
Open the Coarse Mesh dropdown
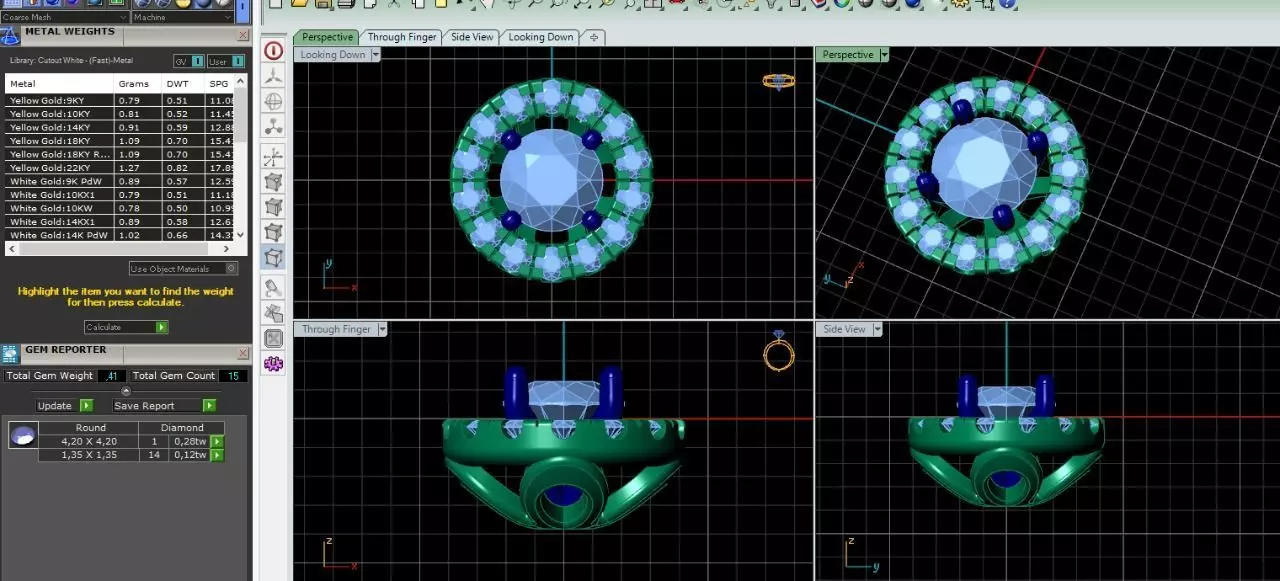tap(65, 17)
